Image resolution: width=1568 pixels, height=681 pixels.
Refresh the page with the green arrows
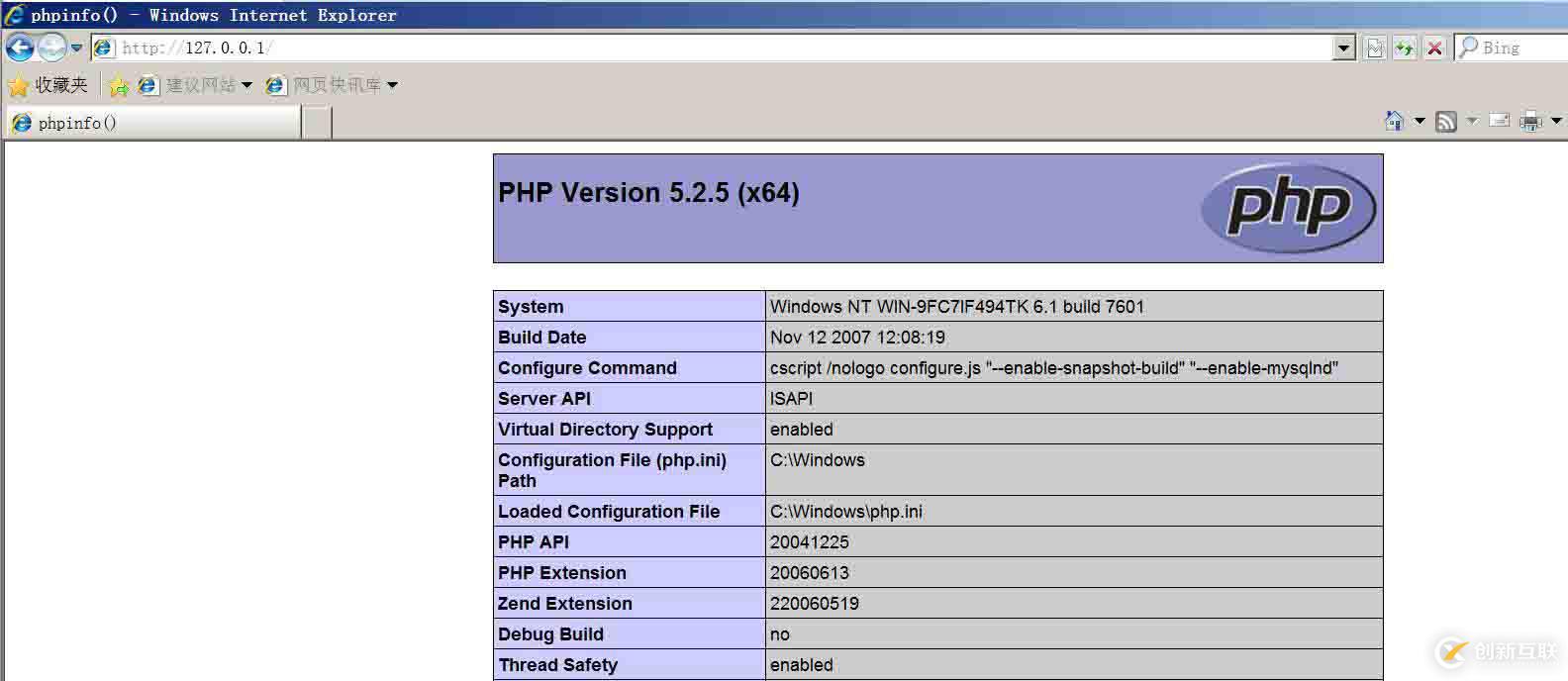(1405, 48)
